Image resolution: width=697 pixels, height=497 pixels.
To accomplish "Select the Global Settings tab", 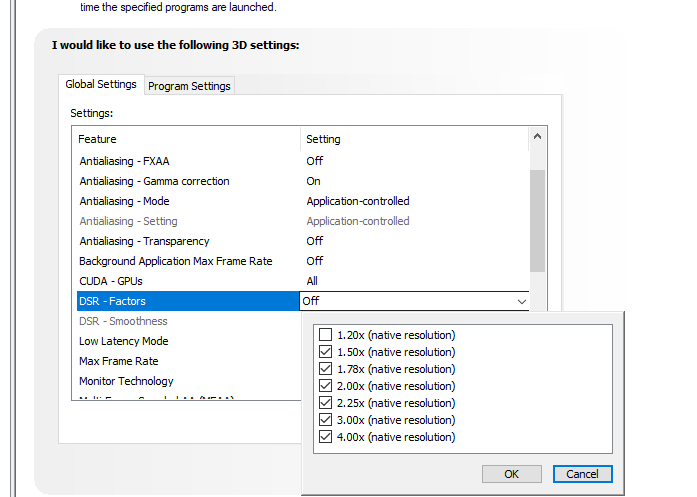I will click(101, 85).
